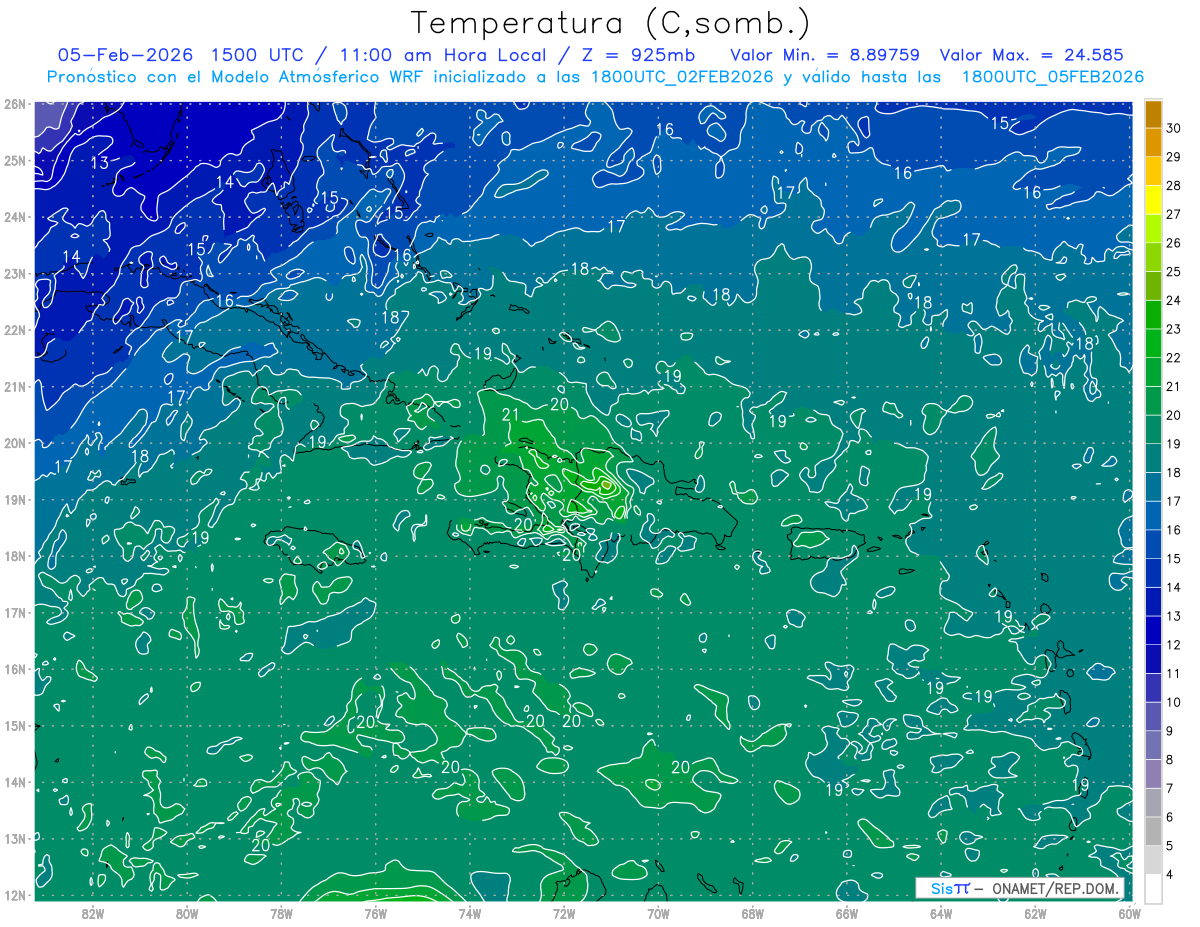Image resolution: width=1200 pixels, height=927 pixels.
Task: Pick the blue colorbar segment between 16 and 17
Action: tap(1153, 516)
